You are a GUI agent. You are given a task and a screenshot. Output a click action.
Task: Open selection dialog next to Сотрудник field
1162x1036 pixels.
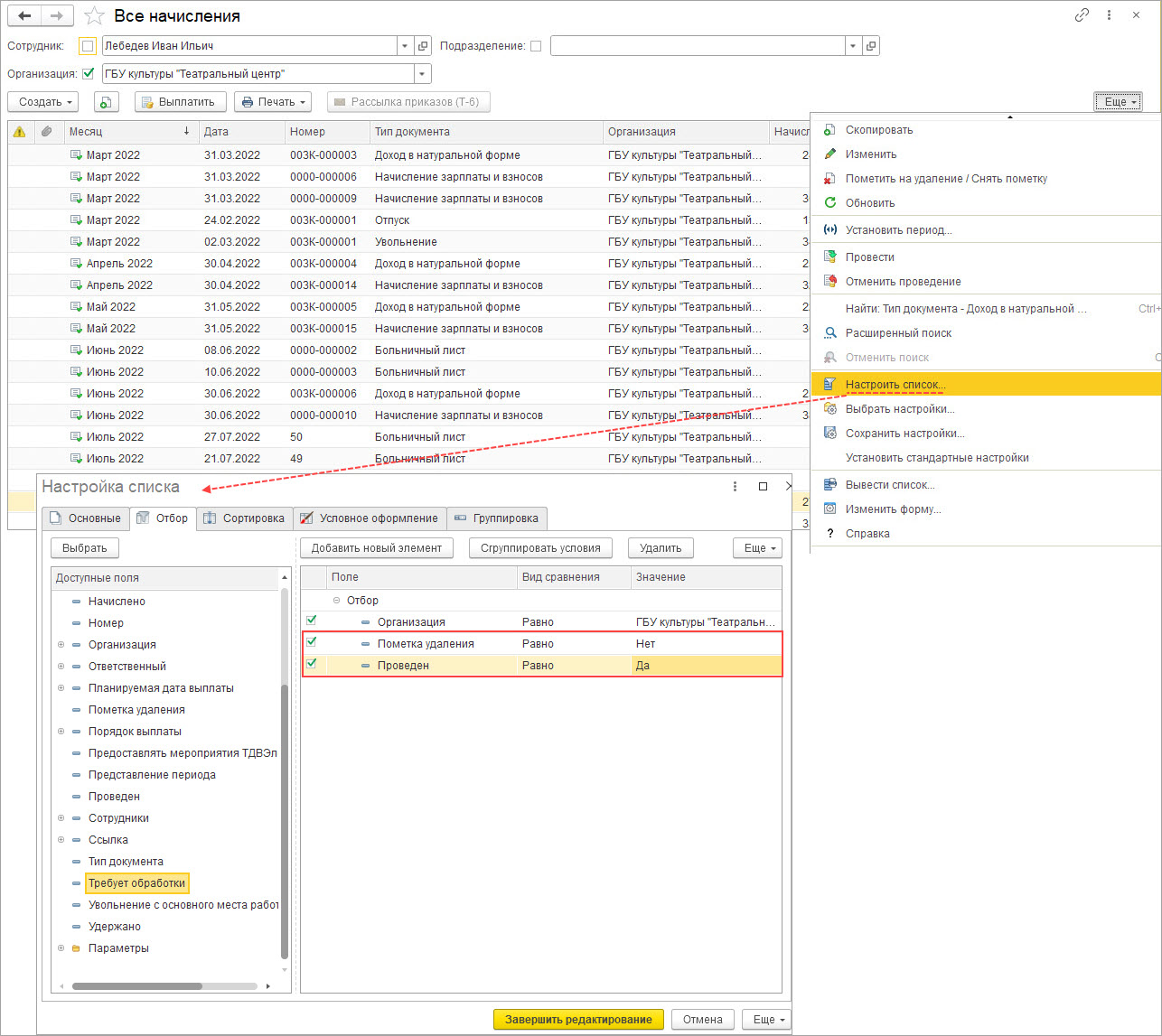coord(423,46)
